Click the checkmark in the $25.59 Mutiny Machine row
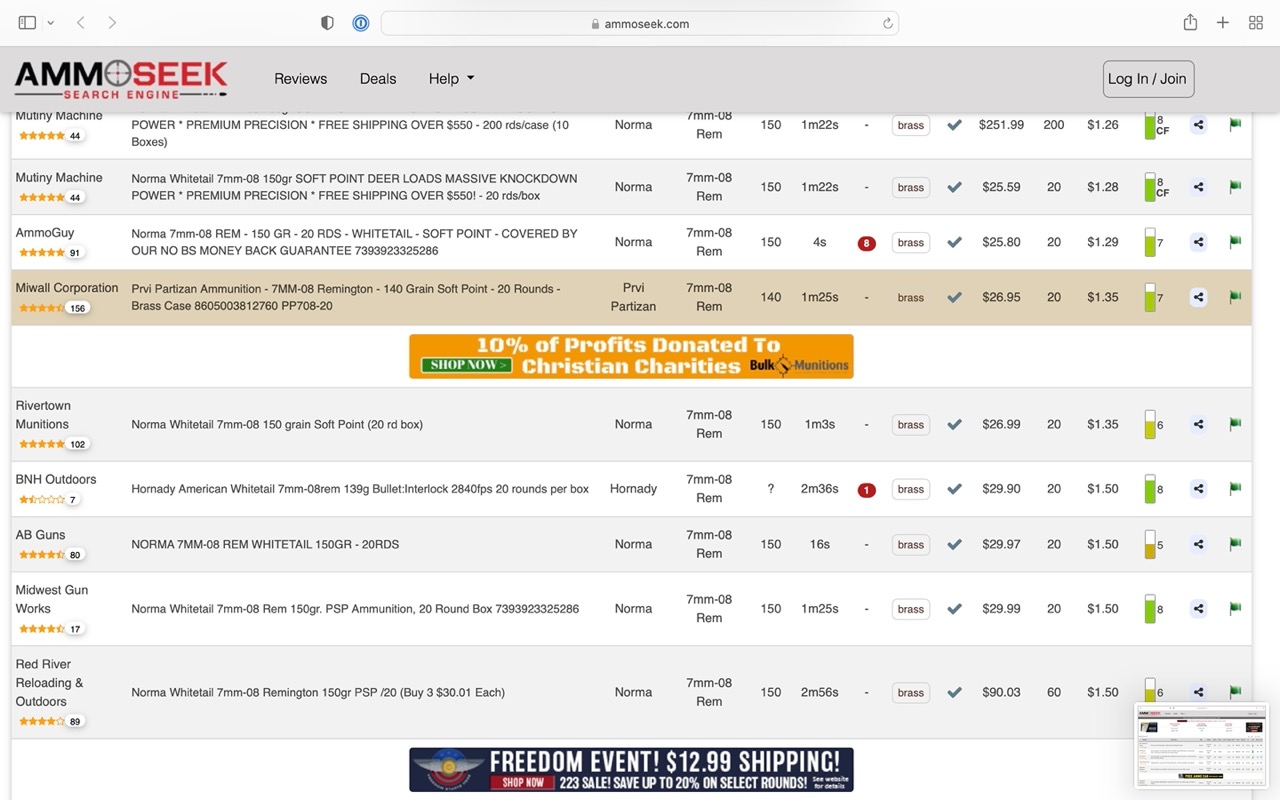This screenshot has width=1280, height=800. pyautogui.click(x=955, y=187)
